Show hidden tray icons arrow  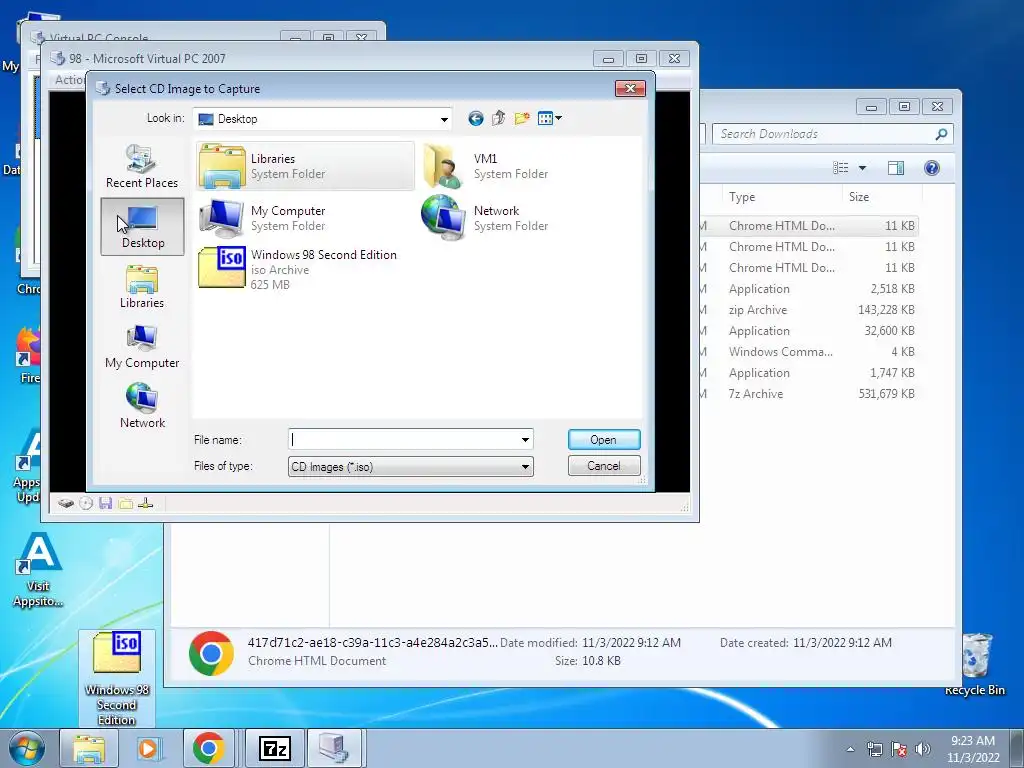[850, 749]
